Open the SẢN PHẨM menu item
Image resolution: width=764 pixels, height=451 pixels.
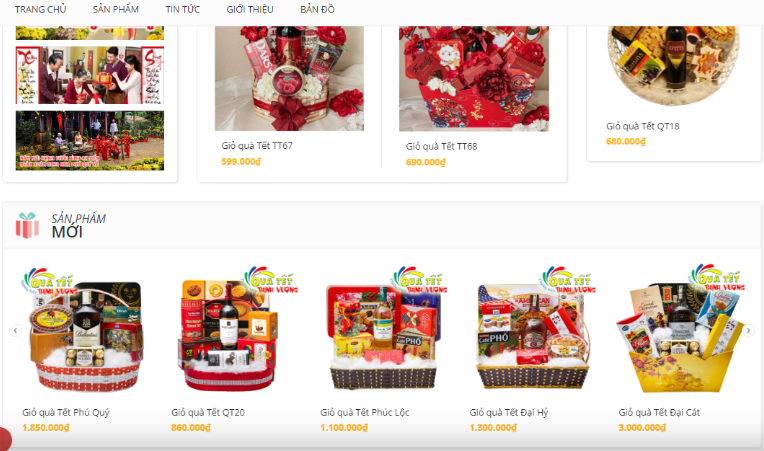click(x=116, y=9)
